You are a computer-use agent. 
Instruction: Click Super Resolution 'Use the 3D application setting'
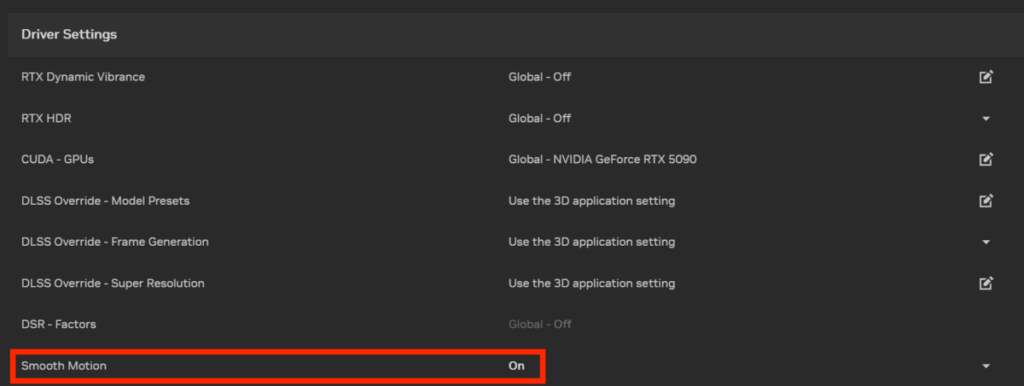(x=592, y=283)
